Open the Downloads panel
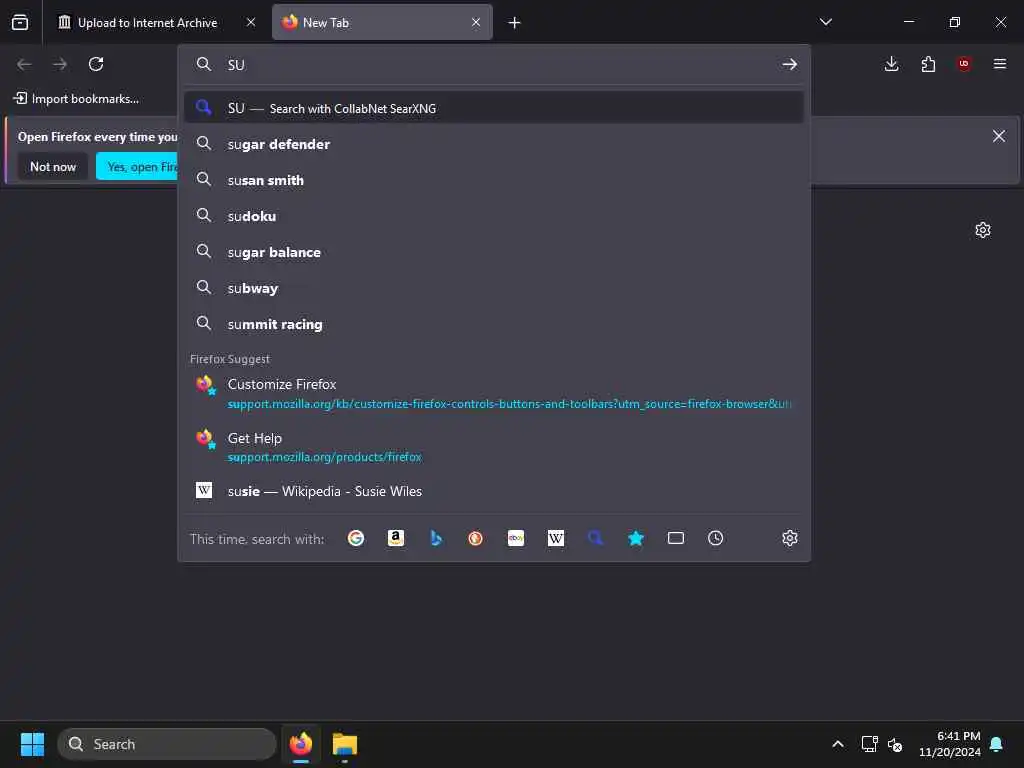This screenshot has height=768, width=1024. 891,64
